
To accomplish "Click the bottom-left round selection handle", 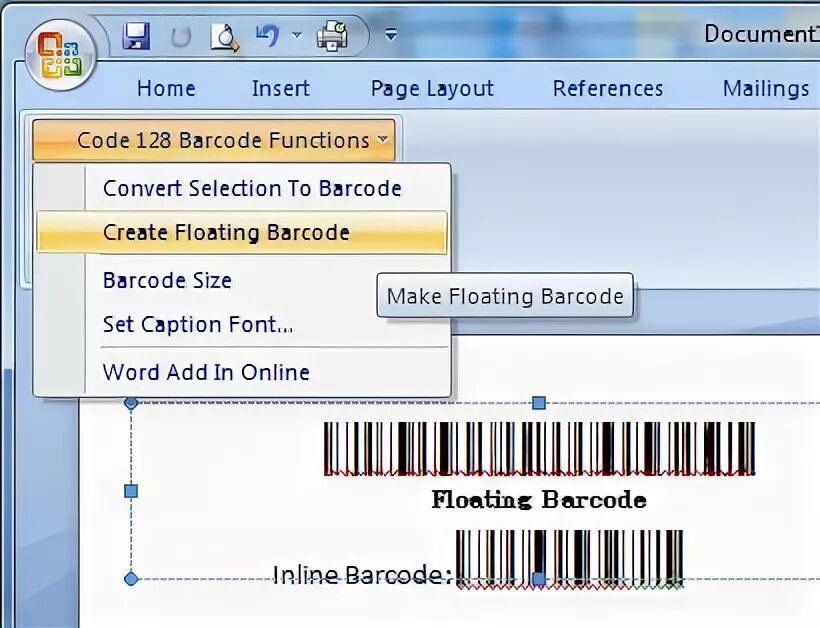I will 131,579.
